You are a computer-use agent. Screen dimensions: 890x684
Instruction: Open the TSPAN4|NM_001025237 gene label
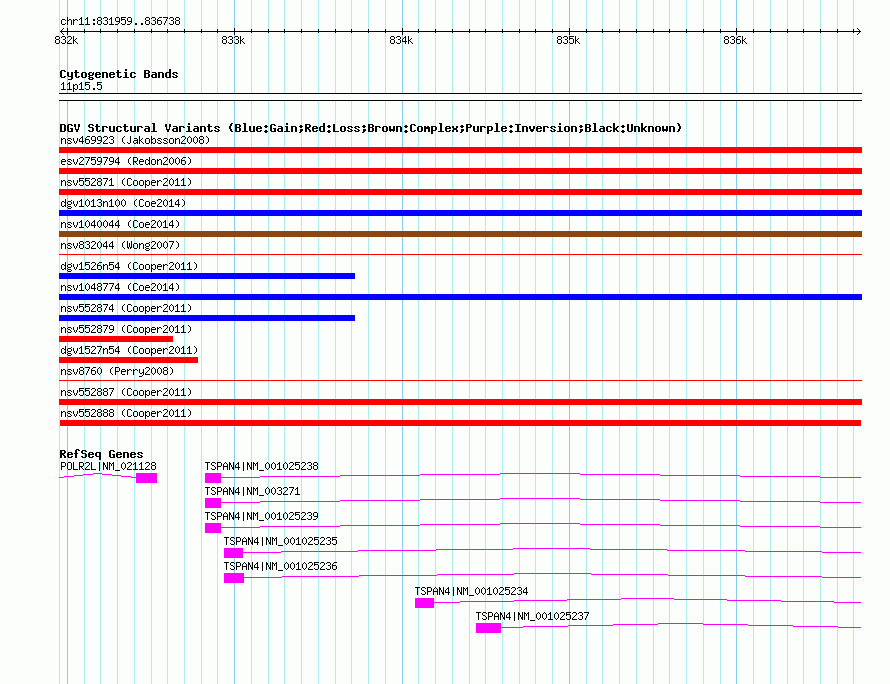[x=532, y=616]
